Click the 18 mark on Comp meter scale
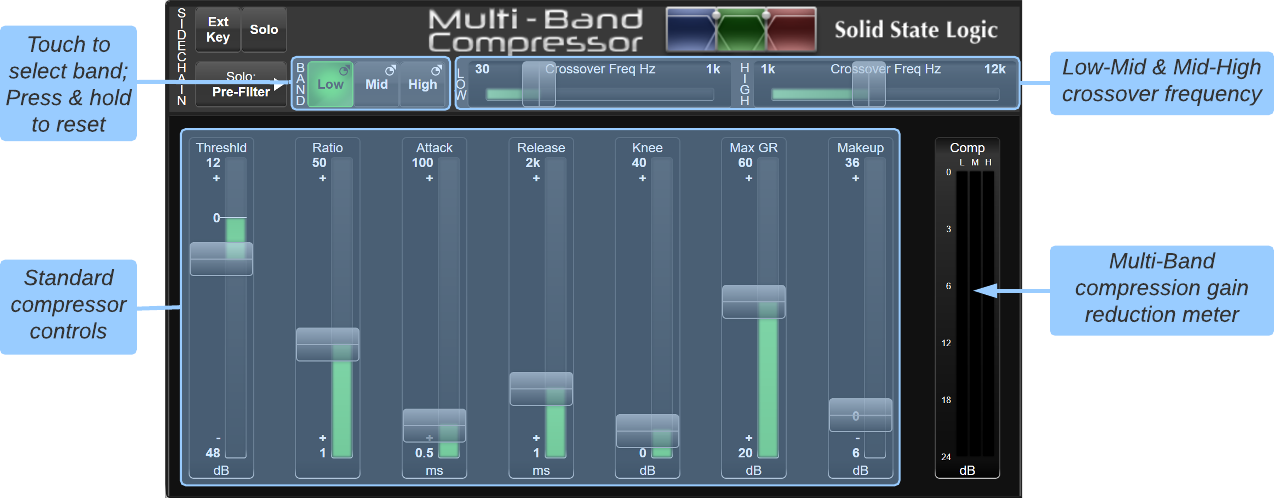Image resolution: width=1274 pixels, height=498 pixels. tap(946, 400)
